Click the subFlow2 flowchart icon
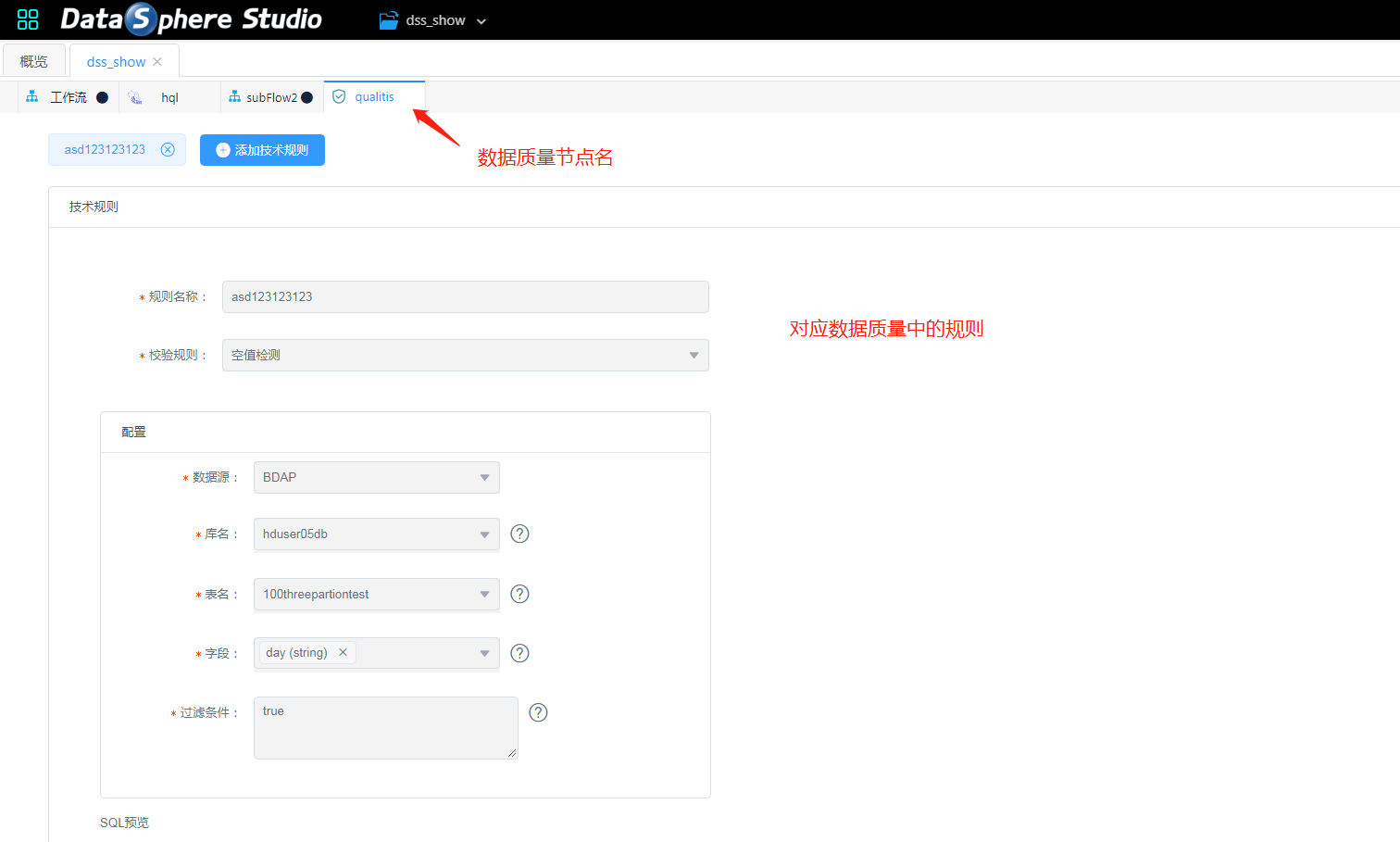 pyautogui.click(x=234, y=96)
